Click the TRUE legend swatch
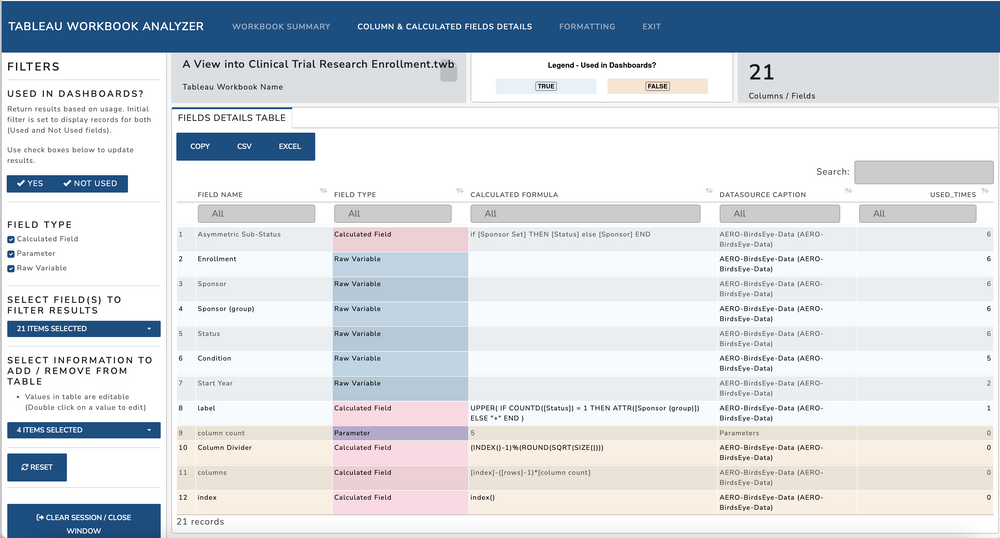Image resolution: width=1000 pixels, height=538 pixels. 546,86
